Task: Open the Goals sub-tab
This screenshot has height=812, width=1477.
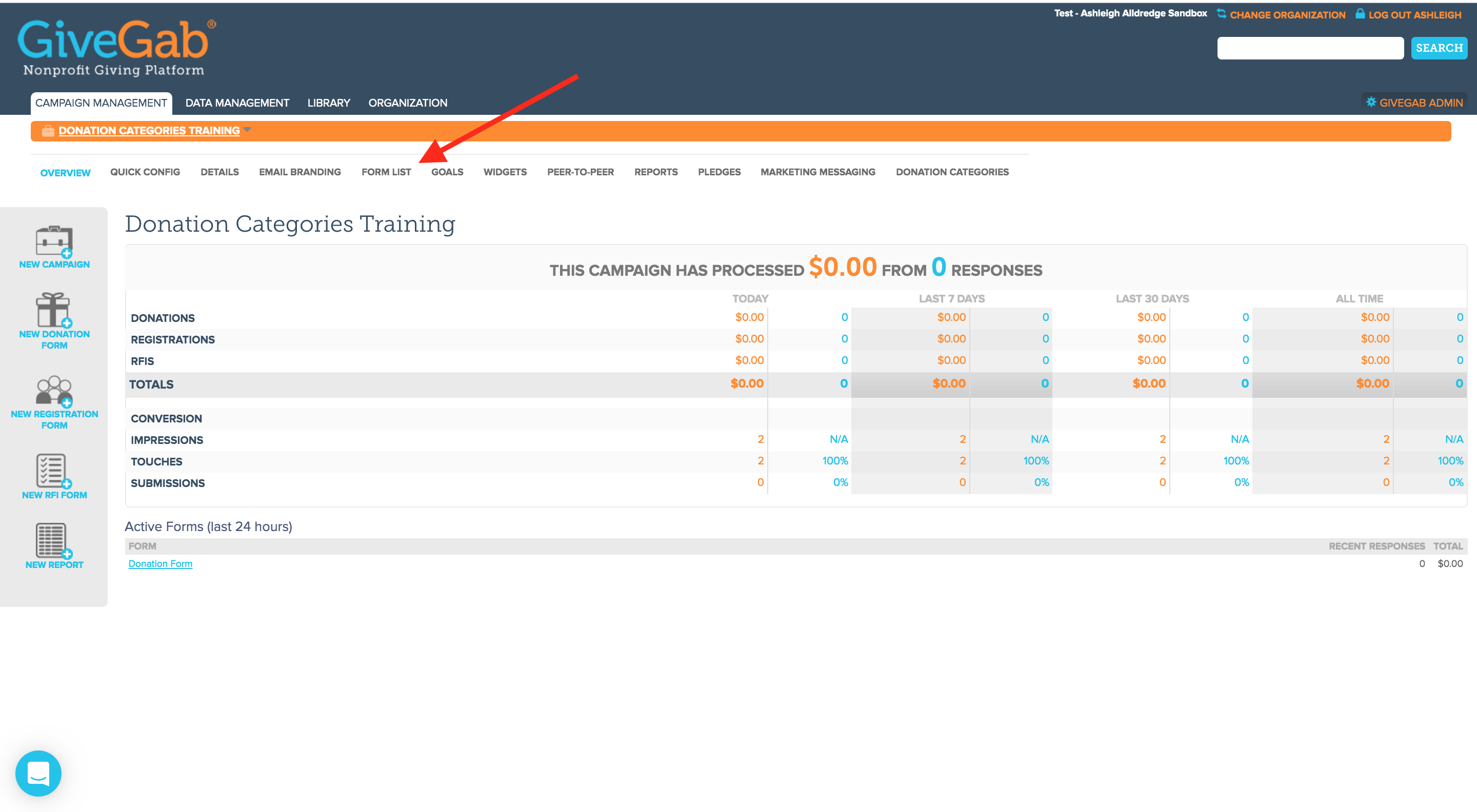Action: pyautogui.click(x=447, y=172)
